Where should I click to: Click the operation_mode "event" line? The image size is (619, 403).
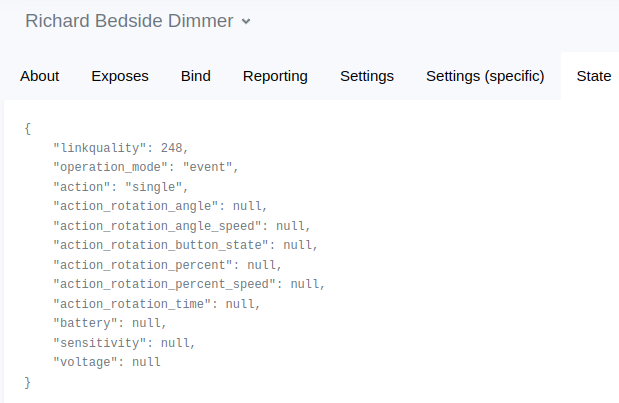(146, 167)
